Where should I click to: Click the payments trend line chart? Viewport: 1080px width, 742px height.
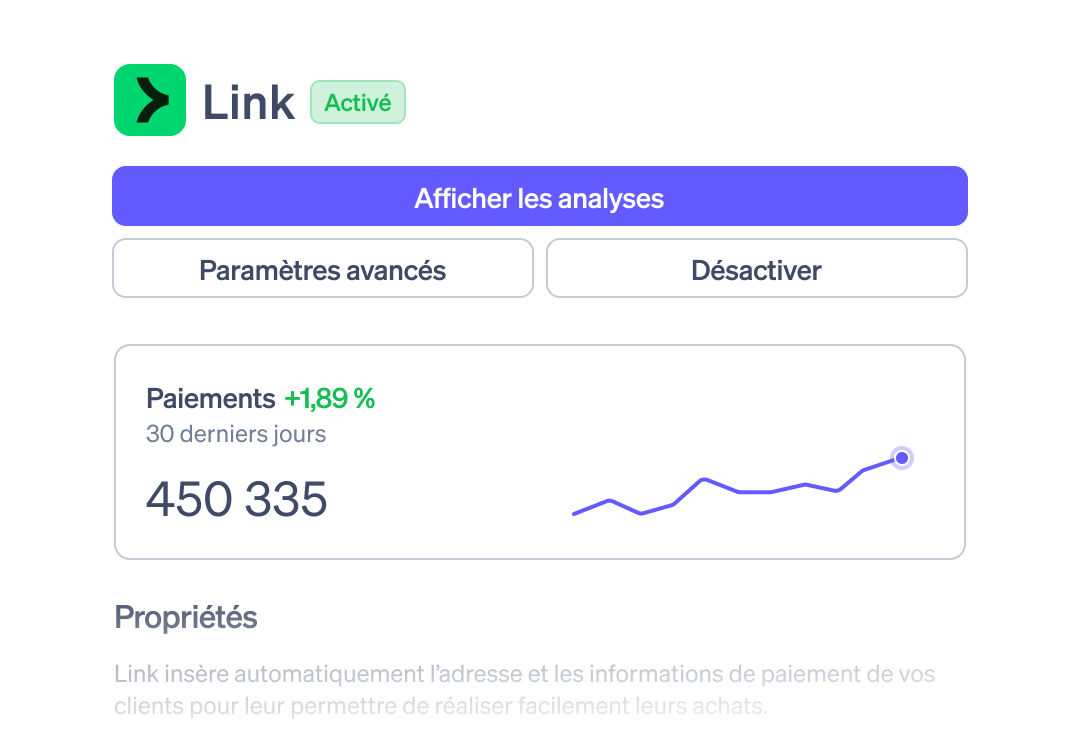tap(742, 481)
